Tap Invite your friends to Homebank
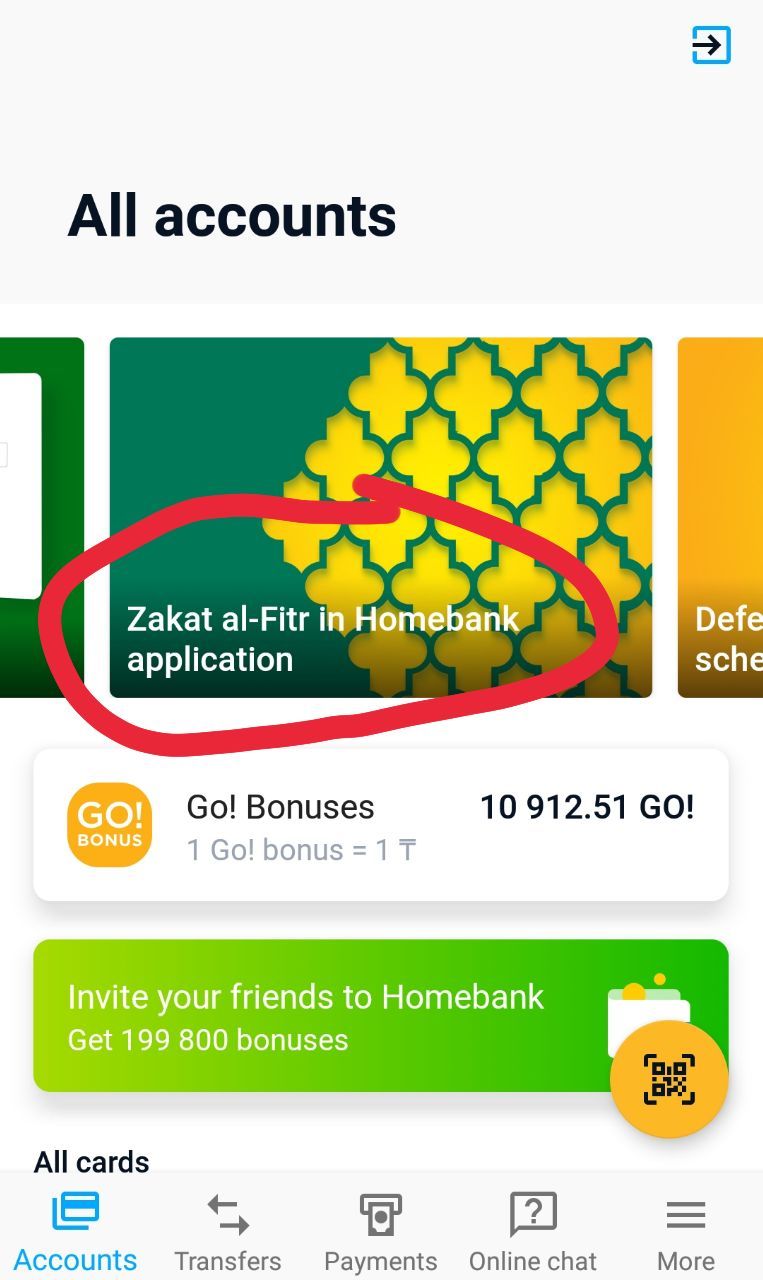This screenshot has width=763, height=1280. pyautogui.click(x=305, y=997)
